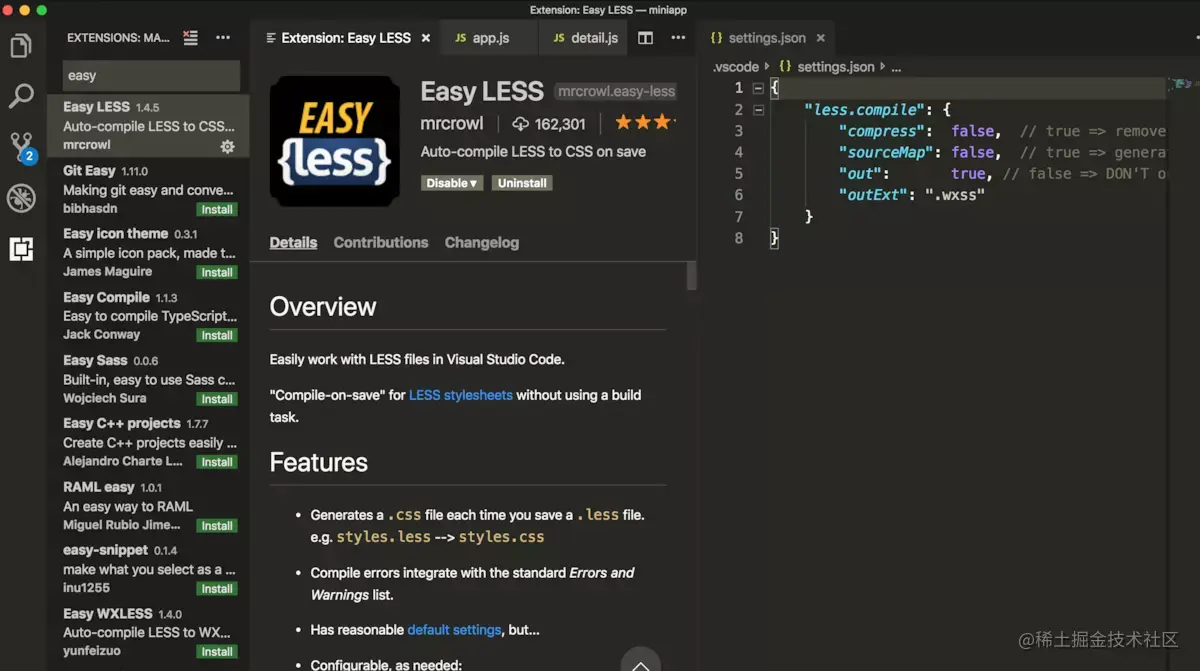Click the Easy LESS logo image

[x=335, y=141]
